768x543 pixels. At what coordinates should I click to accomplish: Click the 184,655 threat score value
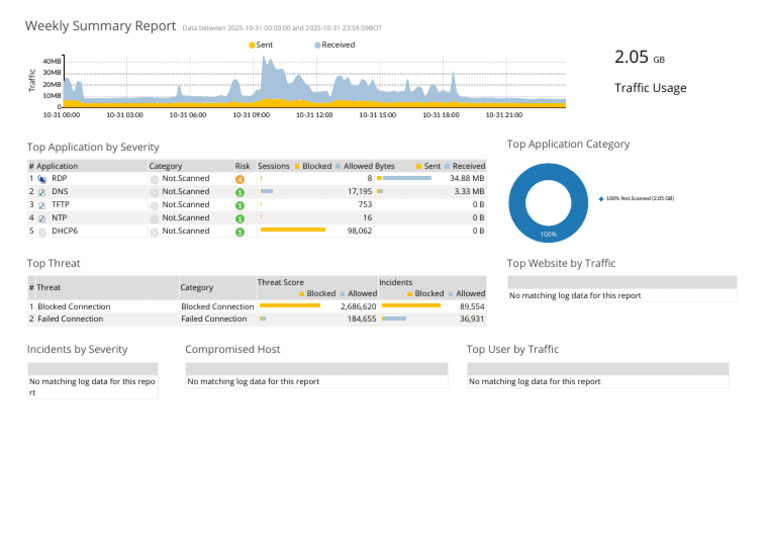(361, 319)
